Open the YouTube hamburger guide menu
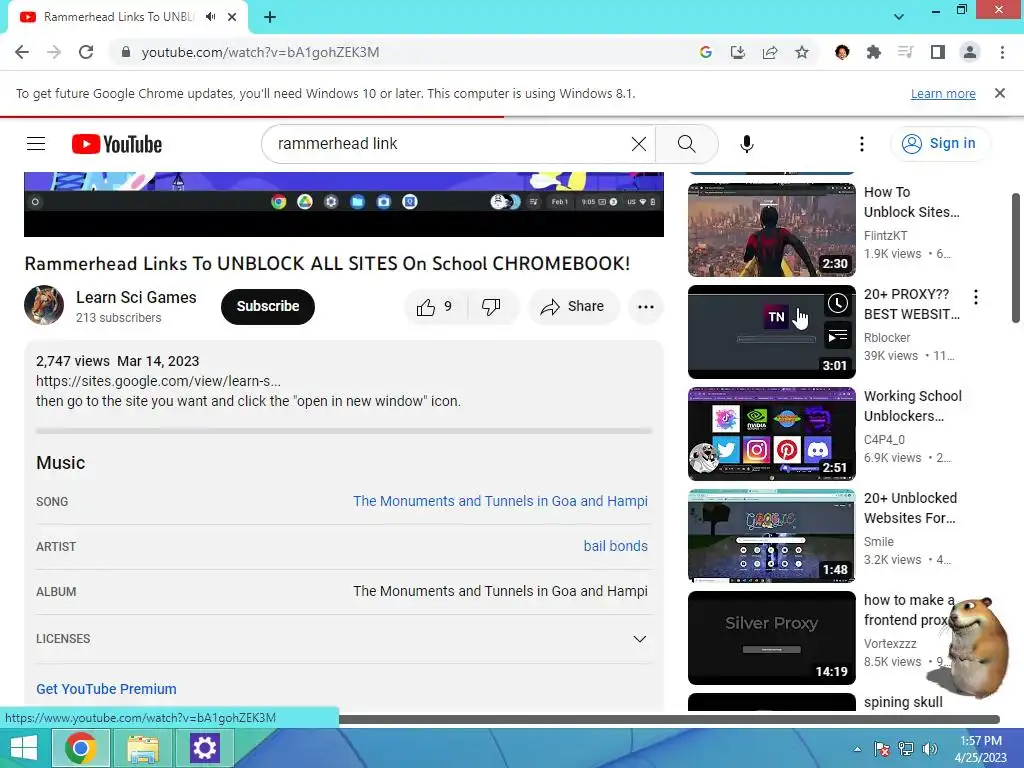 pyautogui.click(x=36, y=144)
